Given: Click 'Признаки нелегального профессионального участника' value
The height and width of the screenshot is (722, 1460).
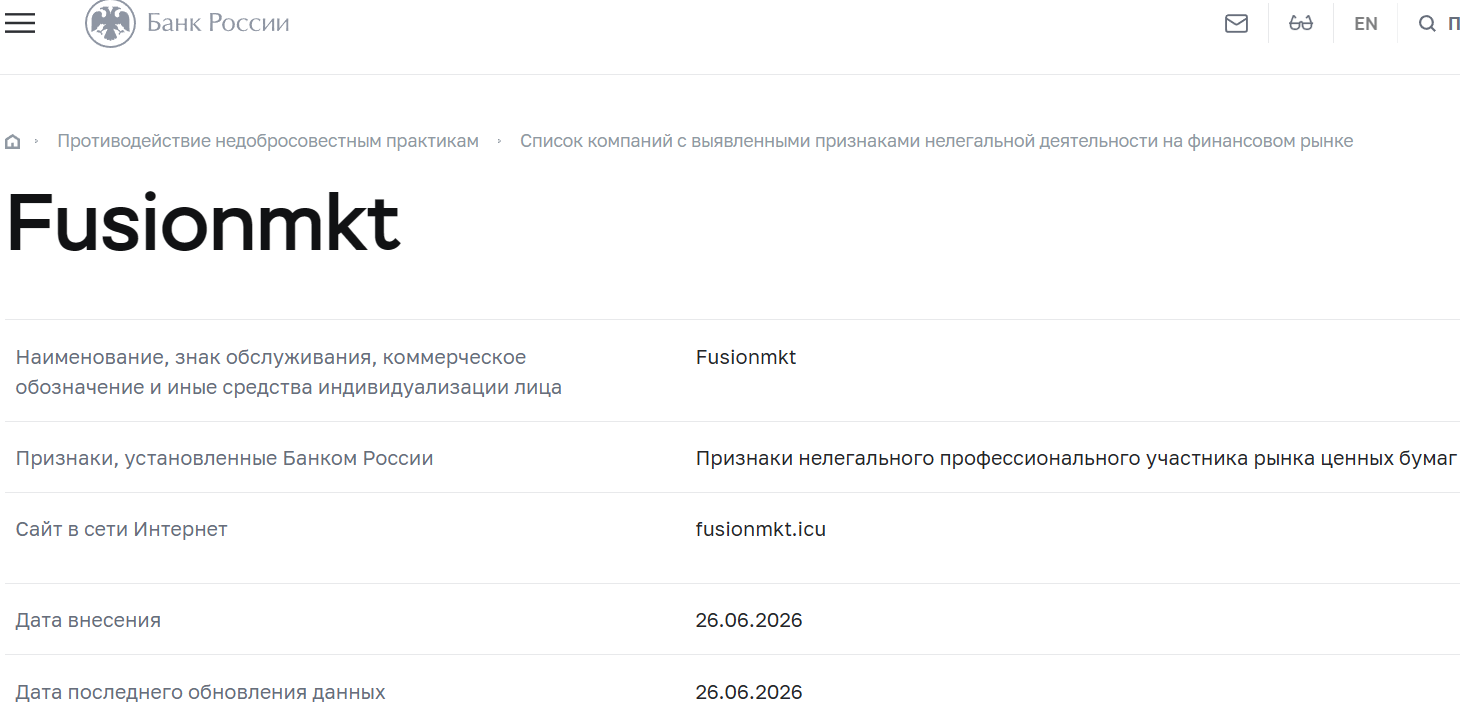Looking at the screenshot, I should pyautogui.click(x=1076, y=458).
